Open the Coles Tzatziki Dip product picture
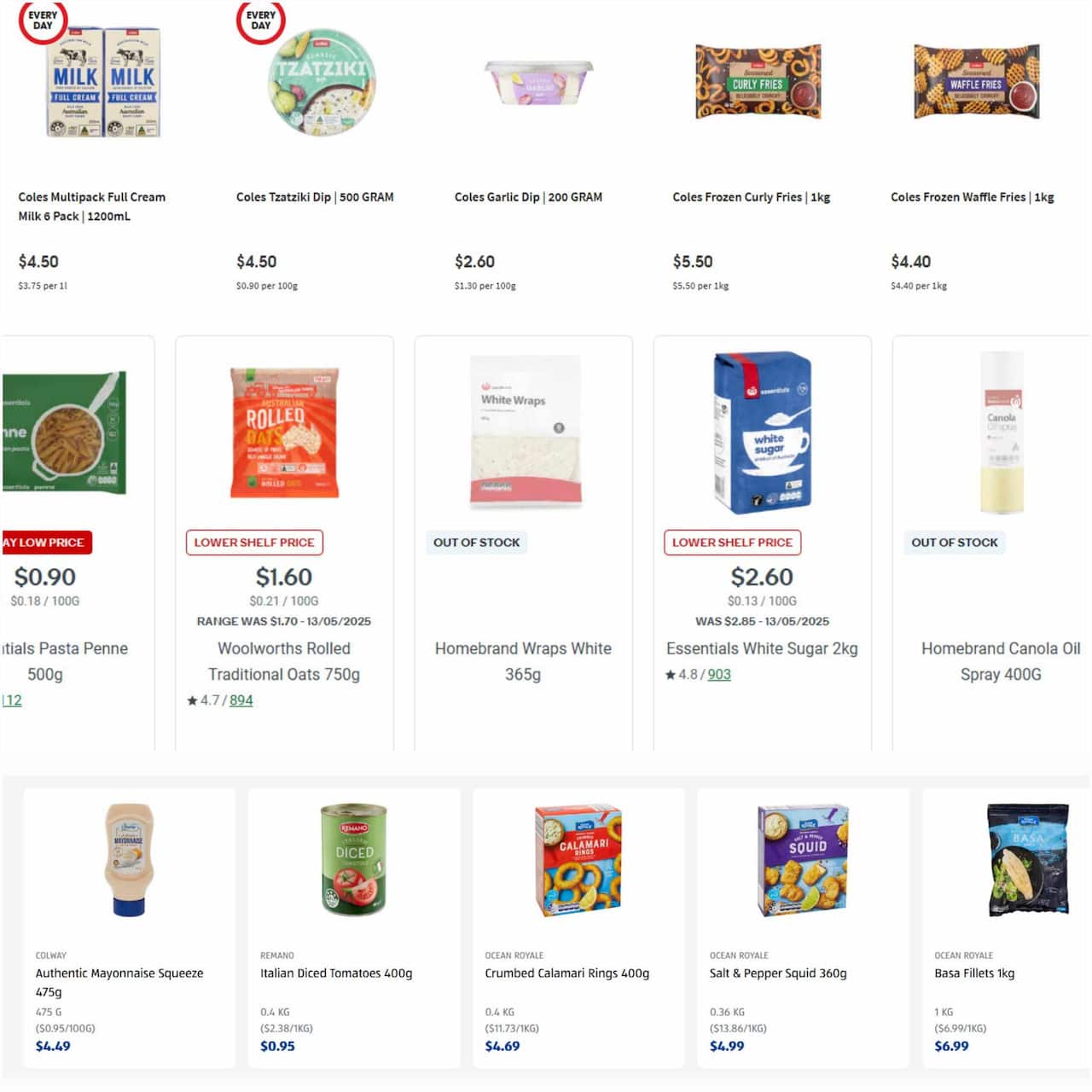Screen dimensions: 1092x1092 [x=322, y=82]
